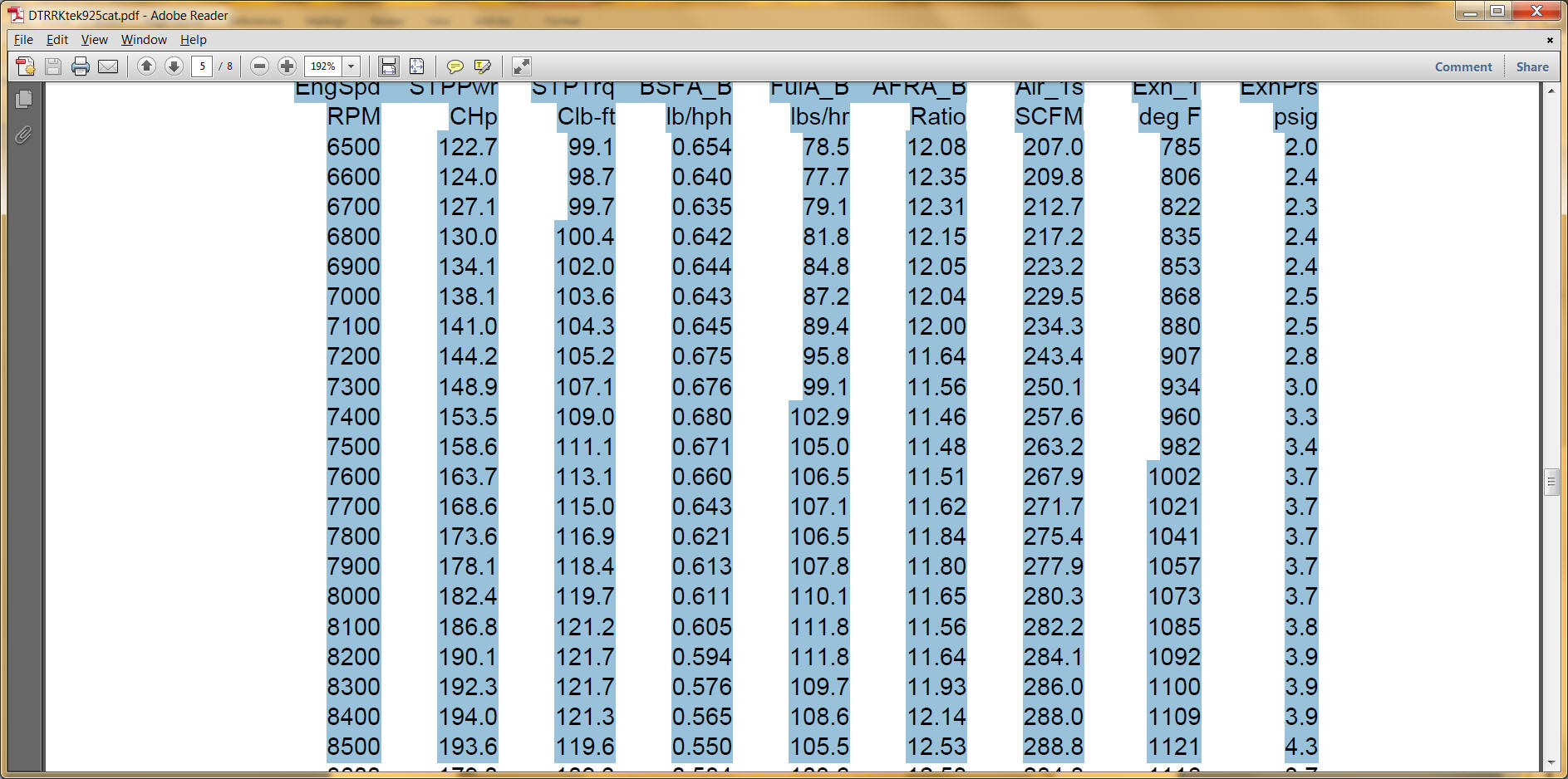Select the highlight text tool
This screenshot has width=1568, height=779.
(x=482, y=66)
